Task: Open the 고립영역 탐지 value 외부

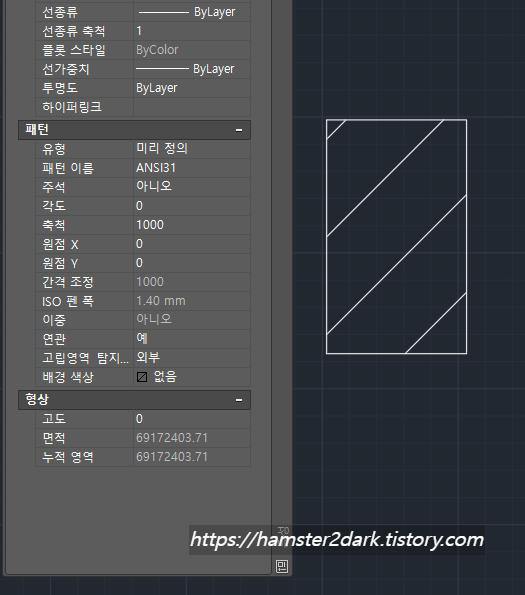Action: click(x=192, y=358)
